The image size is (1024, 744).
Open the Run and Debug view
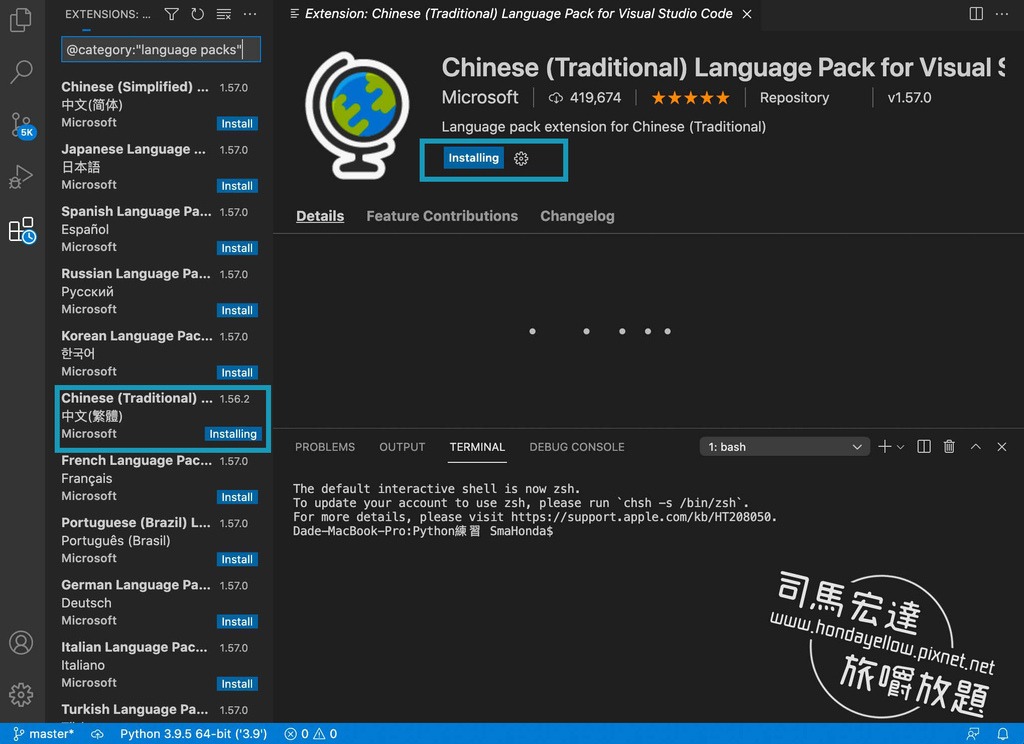pyautogui.click(x=21, y=176)
